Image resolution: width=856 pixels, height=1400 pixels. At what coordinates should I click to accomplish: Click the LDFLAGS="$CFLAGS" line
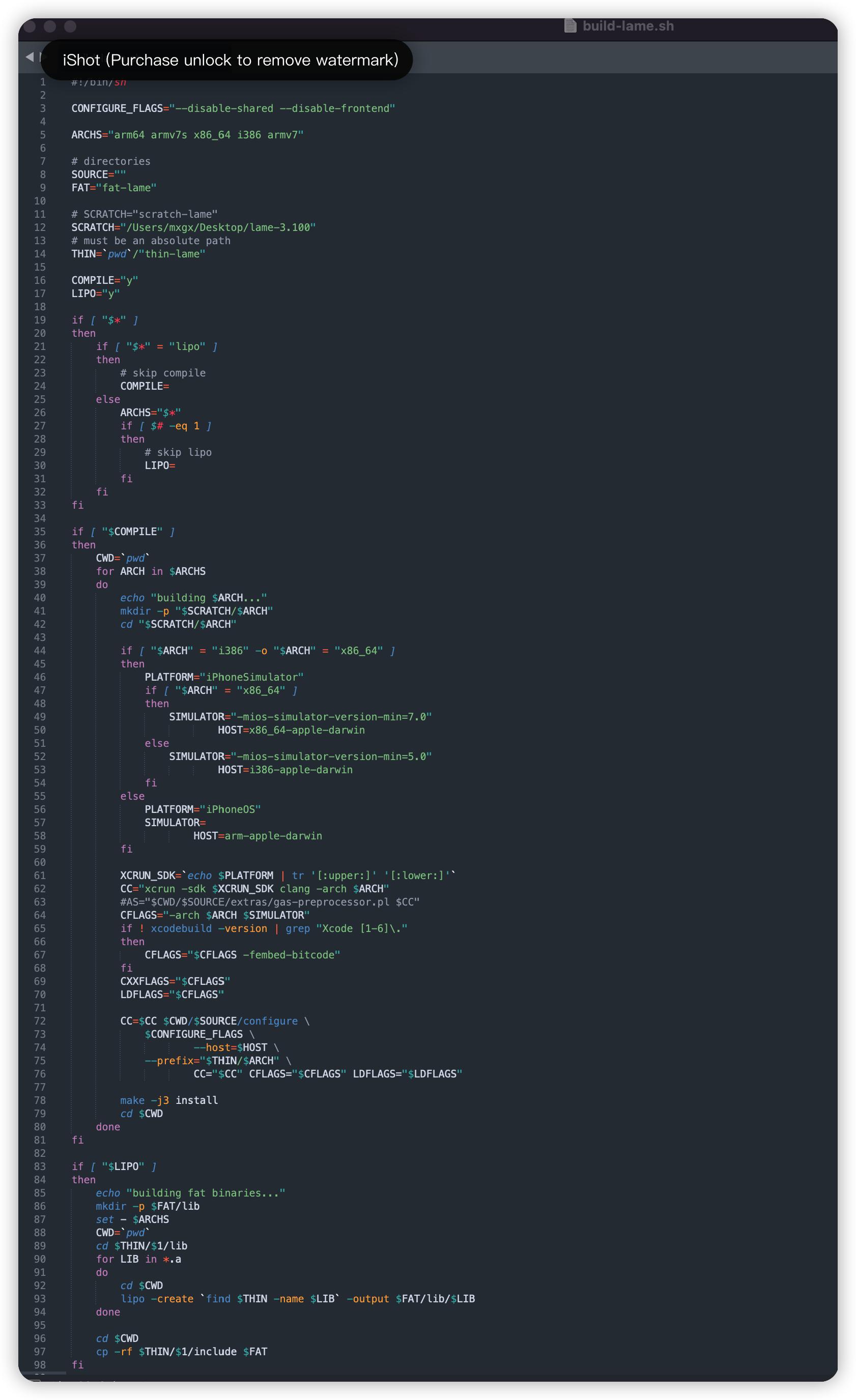tap(172, 995)
